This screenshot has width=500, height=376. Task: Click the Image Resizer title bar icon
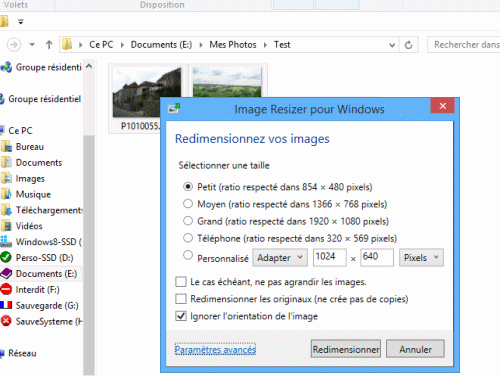tap(174, 109)
